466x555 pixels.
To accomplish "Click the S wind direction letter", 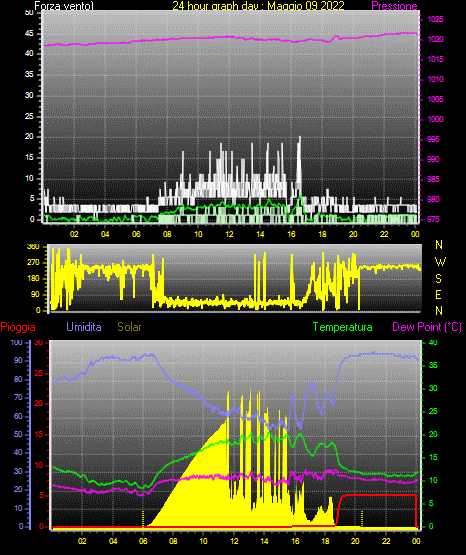I will (438, 279).
